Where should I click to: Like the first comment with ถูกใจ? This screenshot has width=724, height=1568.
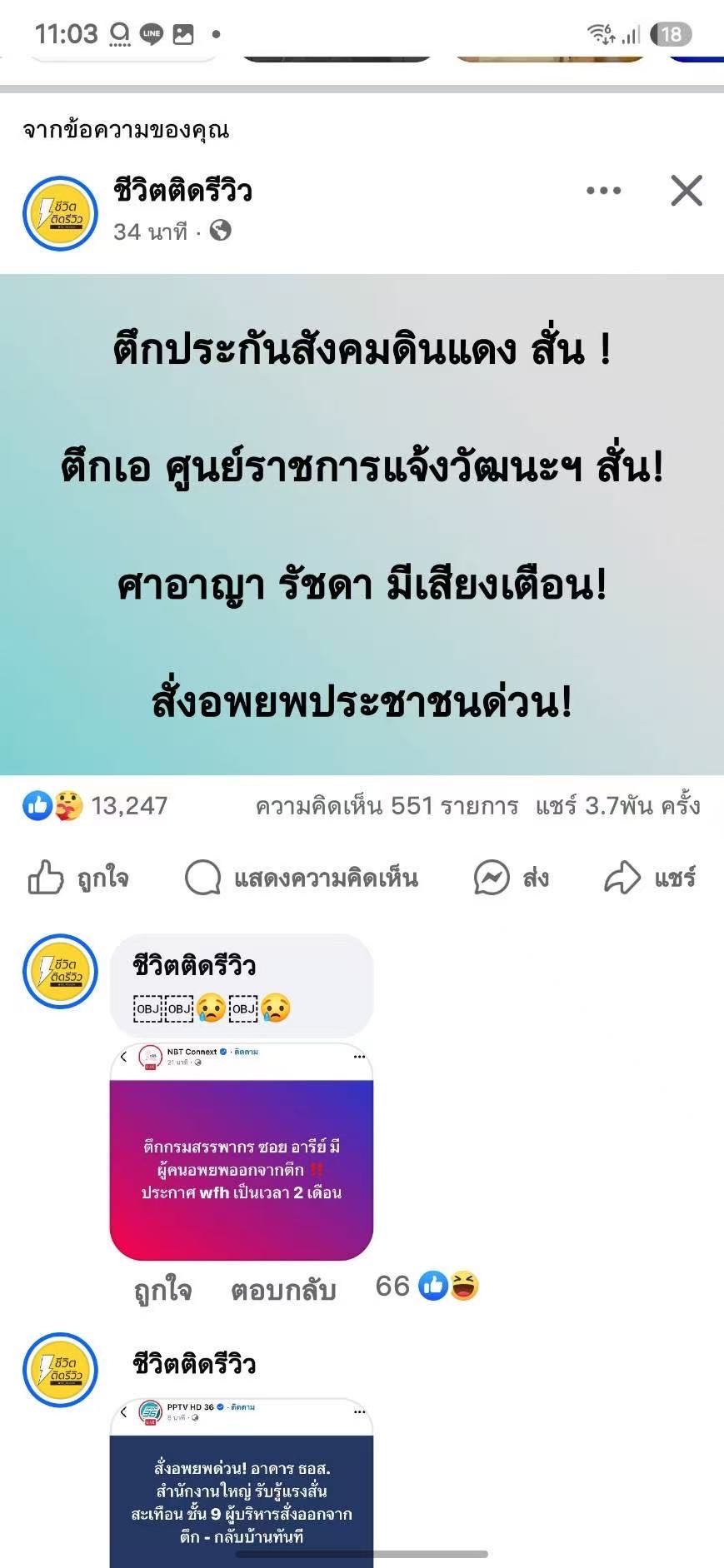point(162,1289)
